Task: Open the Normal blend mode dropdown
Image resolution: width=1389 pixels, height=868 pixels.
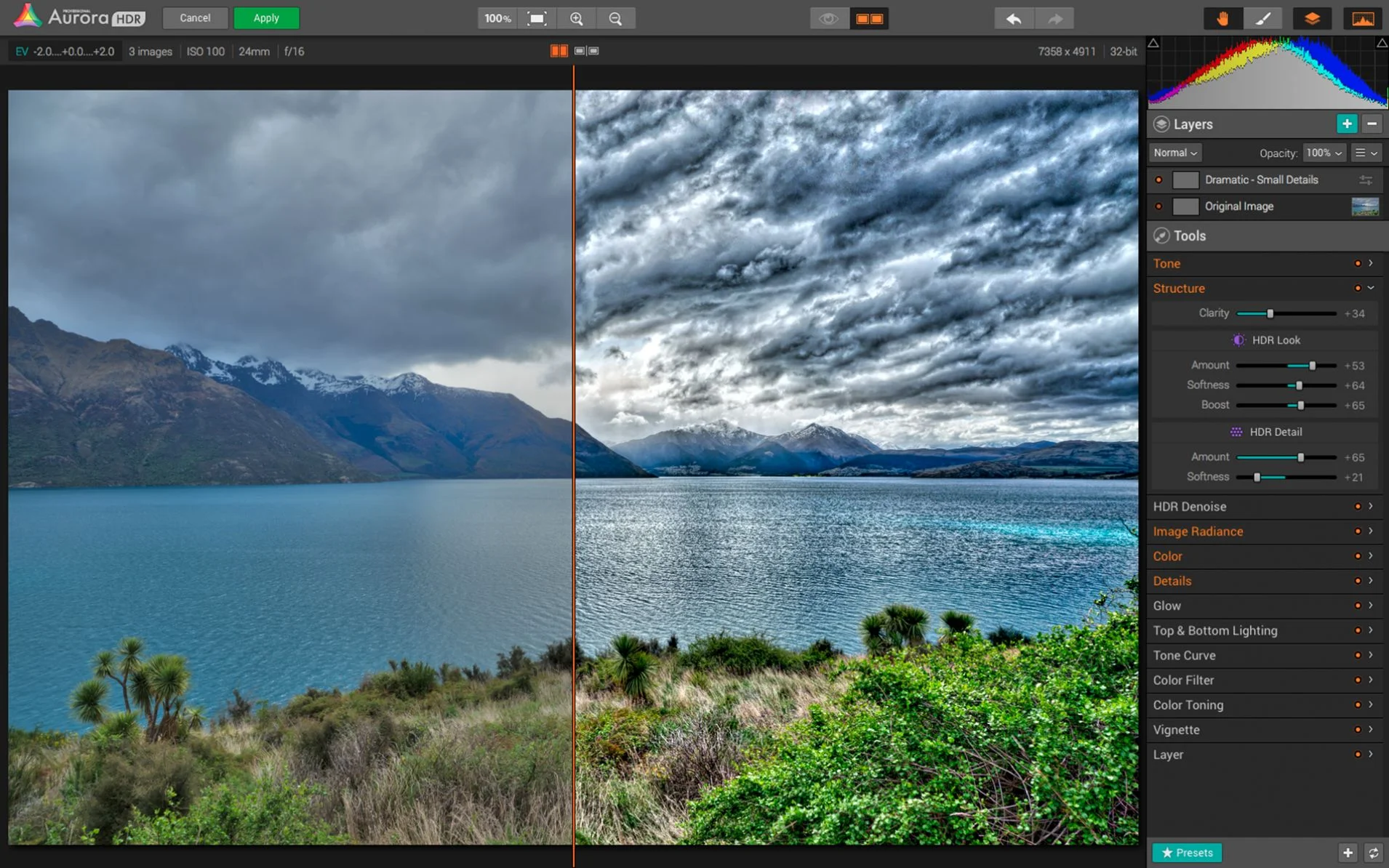Action: coord(1175,153)
